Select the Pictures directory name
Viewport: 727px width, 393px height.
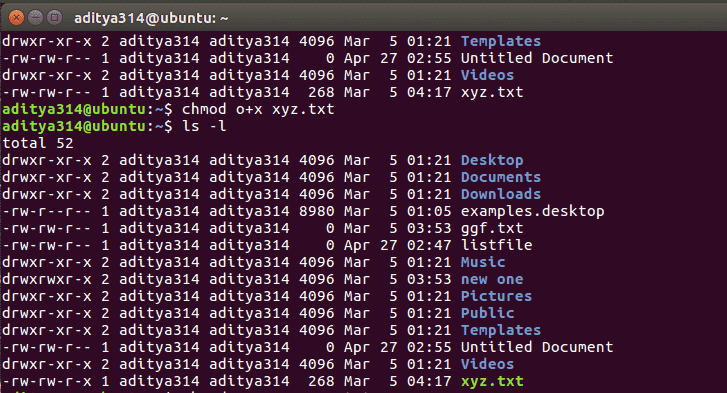coord(496,296)
